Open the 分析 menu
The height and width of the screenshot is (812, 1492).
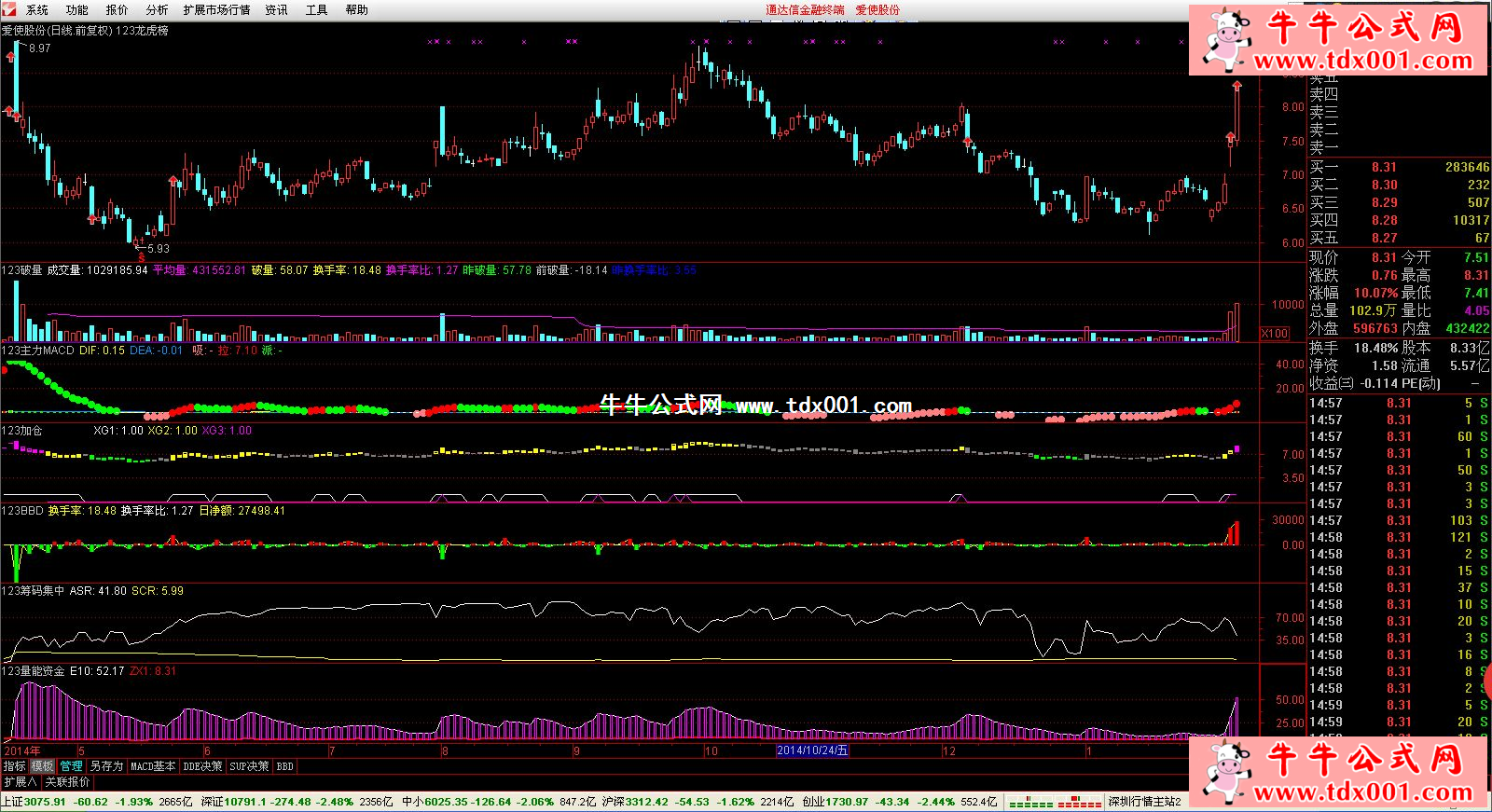(157, 9)
